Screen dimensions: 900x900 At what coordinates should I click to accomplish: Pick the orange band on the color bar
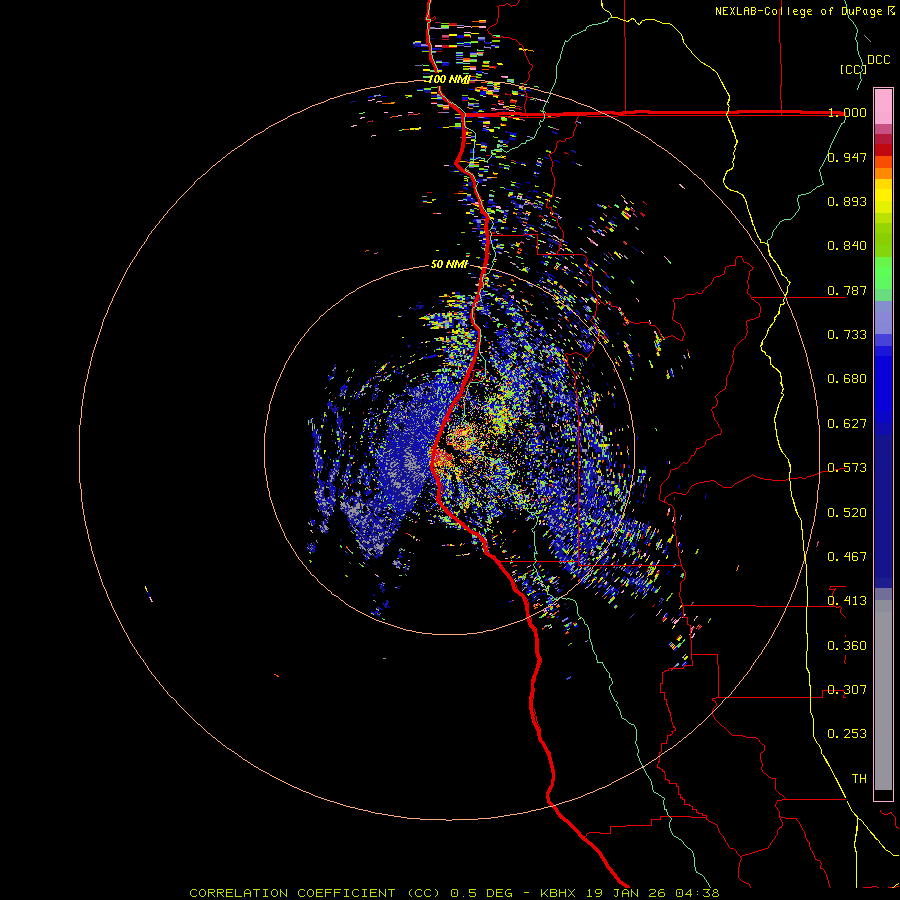click(x=883, y=173)
